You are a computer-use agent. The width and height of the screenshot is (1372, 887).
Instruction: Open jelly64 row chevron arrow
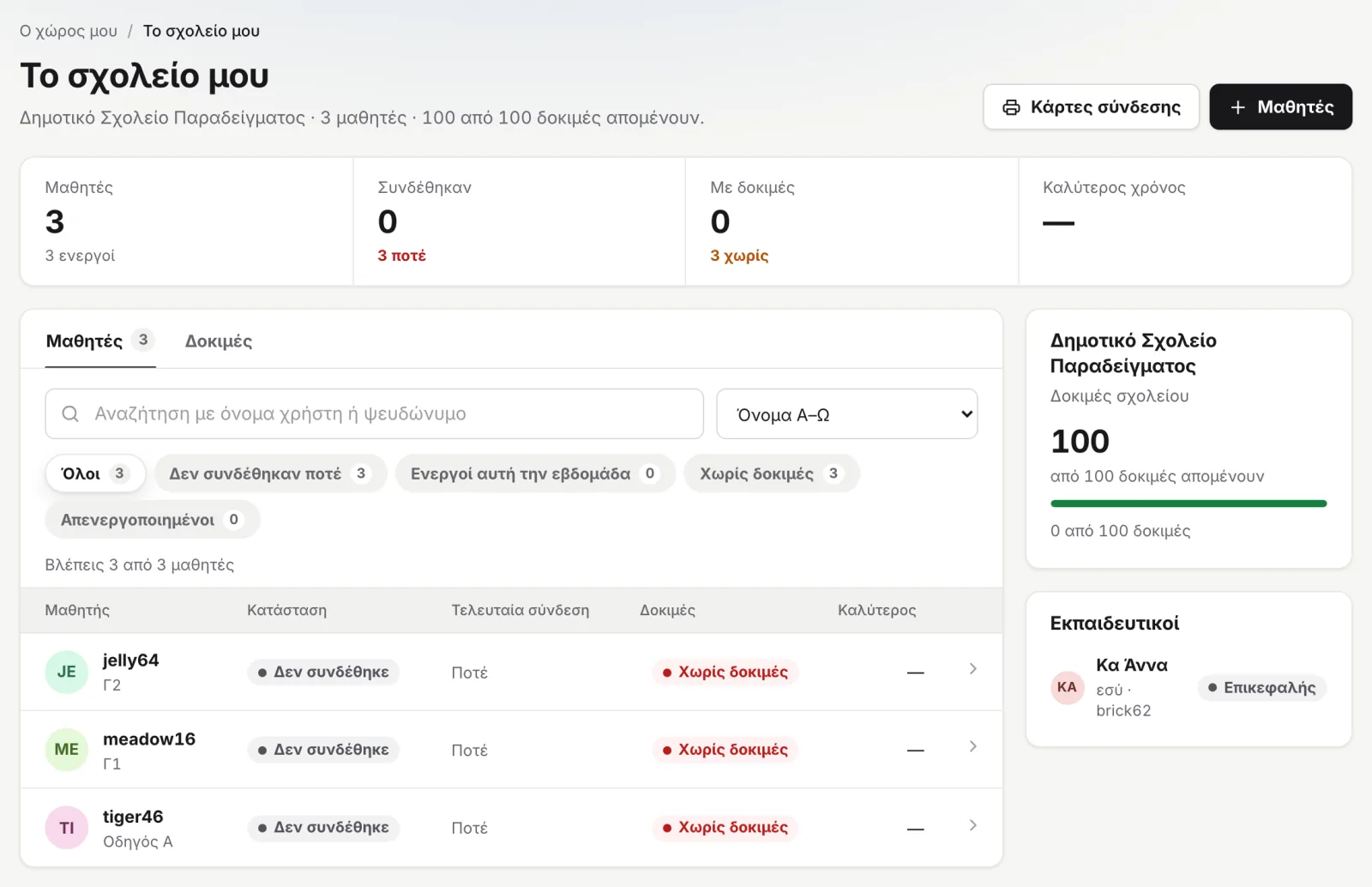[x=972, y=669]
